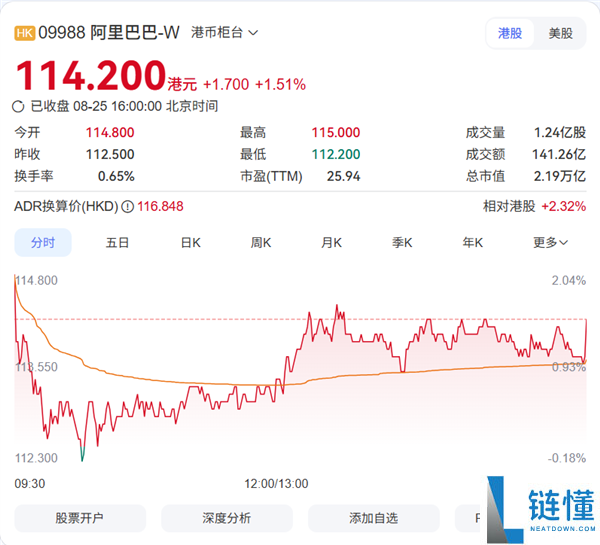Image resolution: width=600 pixels, height=545 pixels.
Task: Click the green low point on intraday chart
Action: coord(82,454)
